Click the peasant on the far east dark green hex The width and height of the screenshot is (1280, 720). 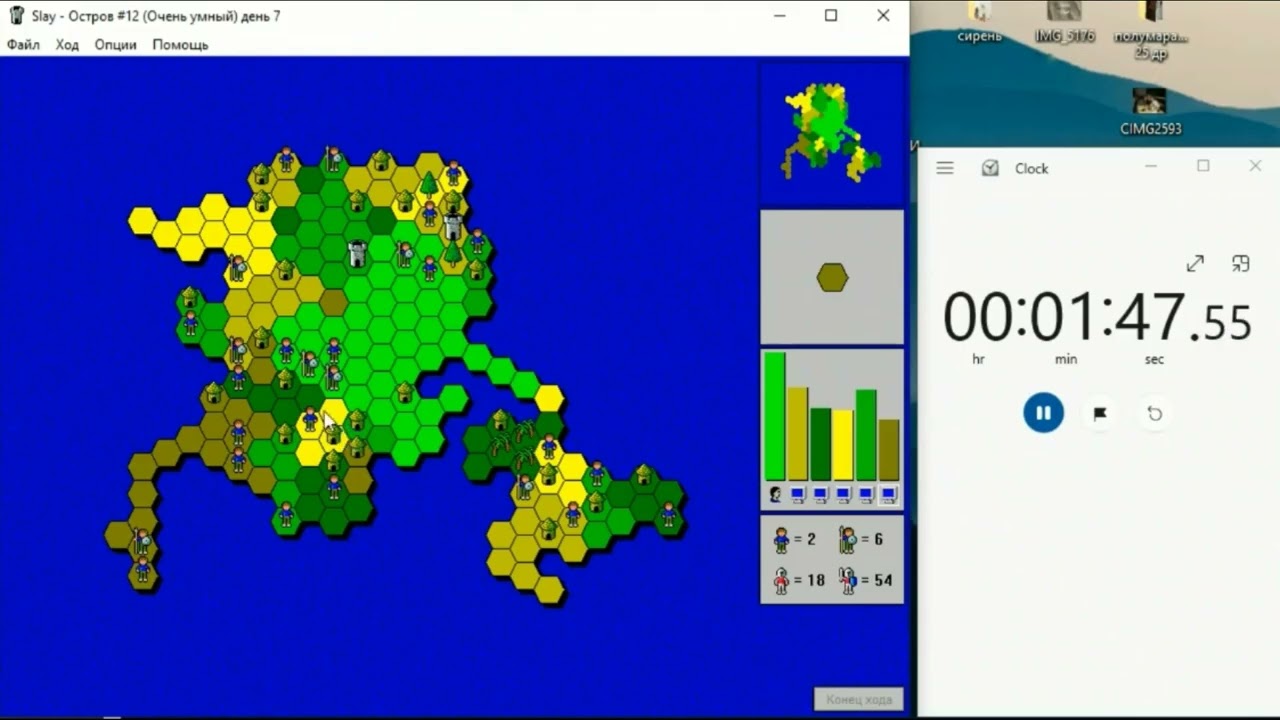[668, 514]
